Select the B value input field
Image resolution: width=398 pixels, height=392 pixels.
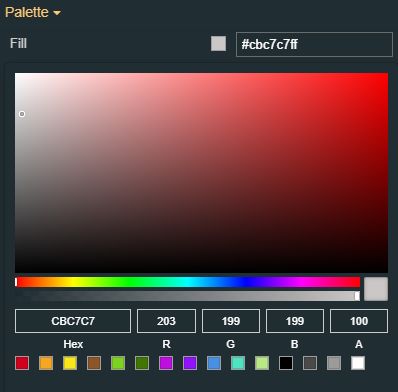[x=295, y=321]
